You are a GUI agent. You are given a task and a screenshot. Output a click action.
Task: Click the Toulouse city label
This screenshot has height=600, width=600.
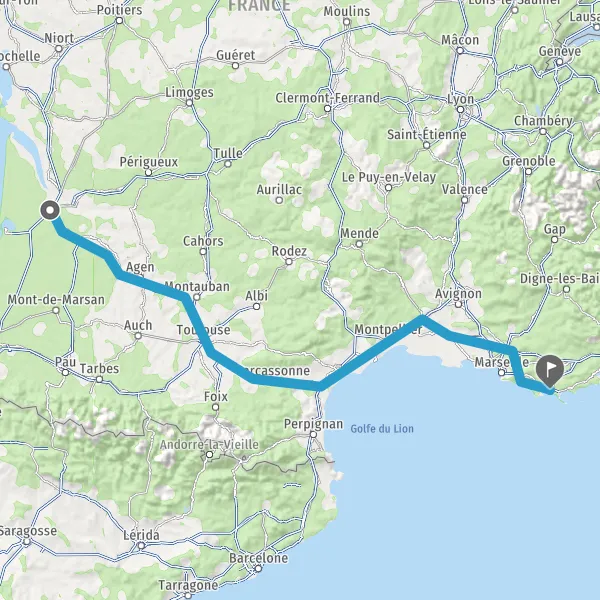point(204,330)
